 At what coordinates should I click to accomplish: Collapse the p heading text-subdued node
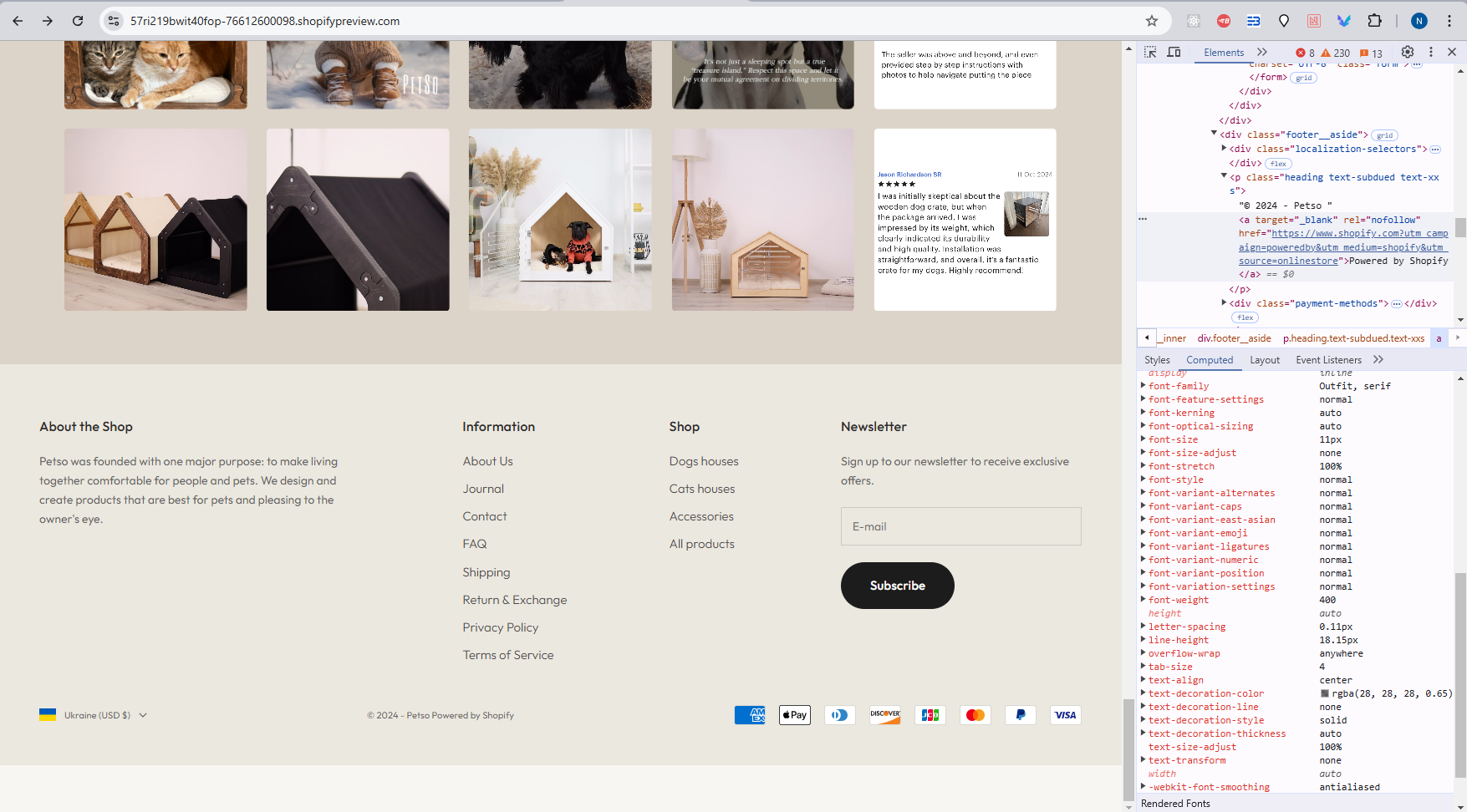pyautogui.click(x=1224, y=176)
